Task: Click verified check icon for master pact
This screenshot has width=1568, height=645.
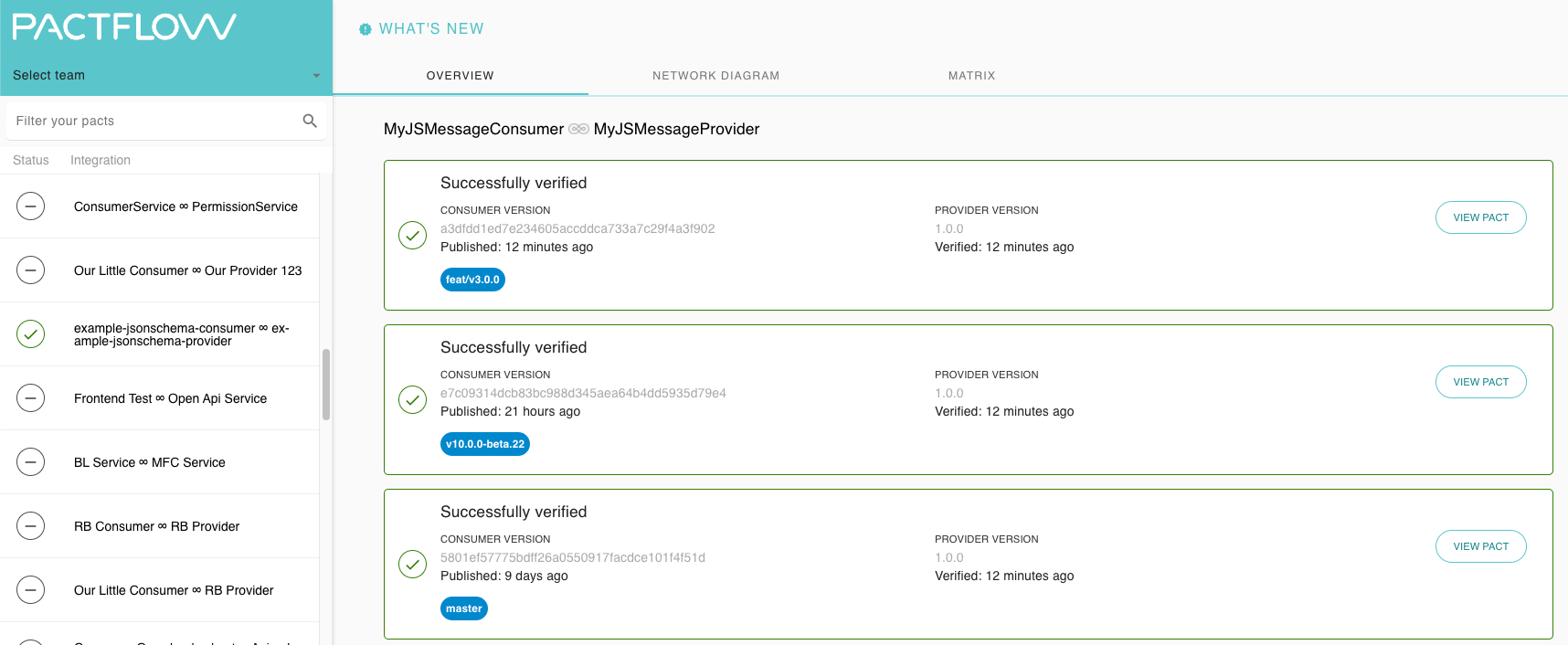Action: [413, 565]
